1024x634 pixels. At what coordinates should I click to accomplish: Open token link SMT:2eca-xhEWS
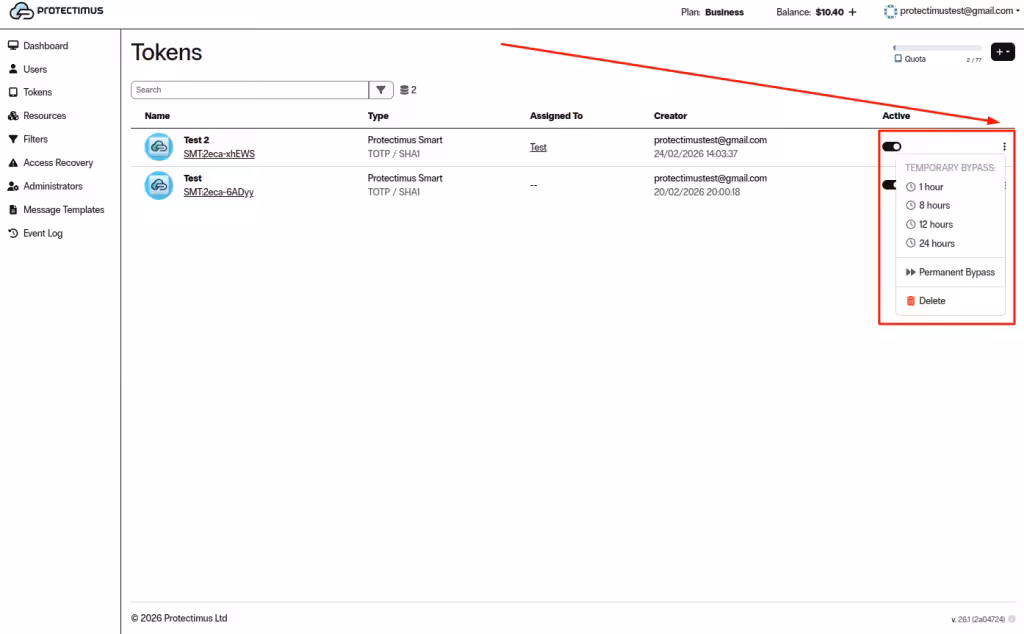point(219,154)
